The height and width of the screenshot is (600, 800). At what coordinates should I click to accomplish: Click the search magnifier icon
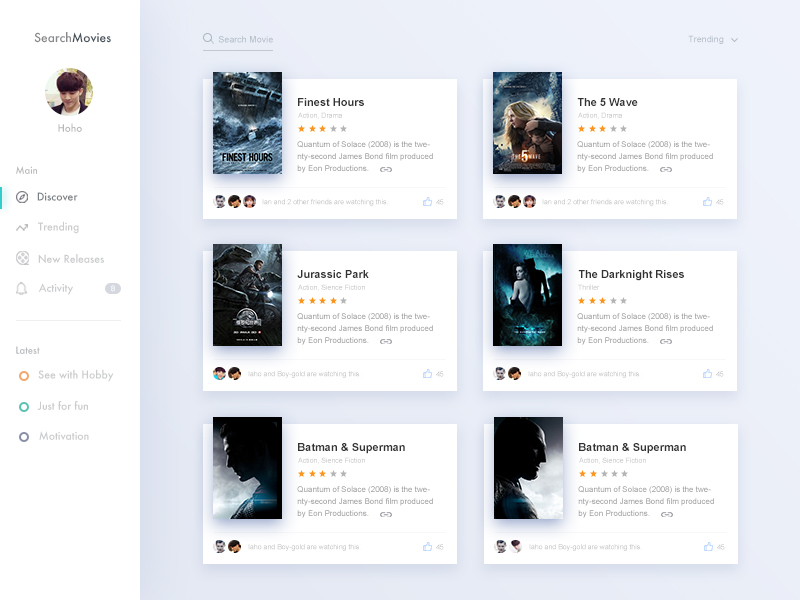[x=208, y=38]
